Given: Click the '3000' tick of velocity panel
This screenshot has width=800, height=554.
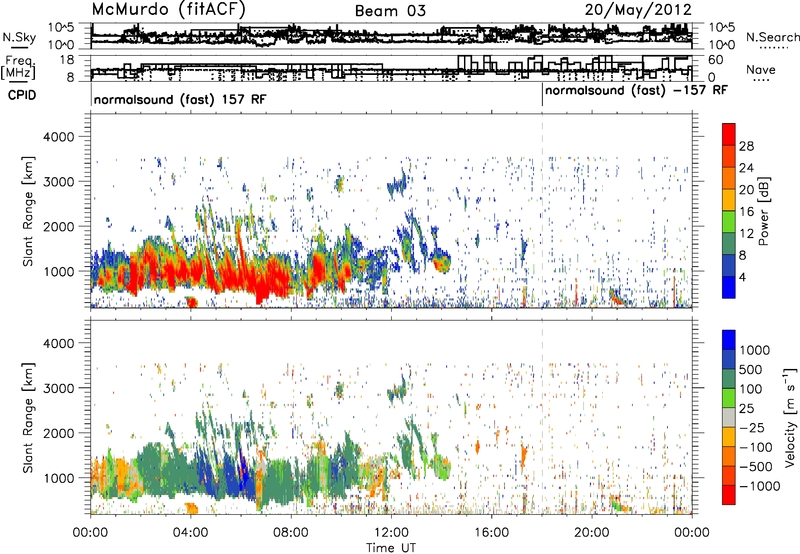Looking at the screenshot, I should click(59, 388).
